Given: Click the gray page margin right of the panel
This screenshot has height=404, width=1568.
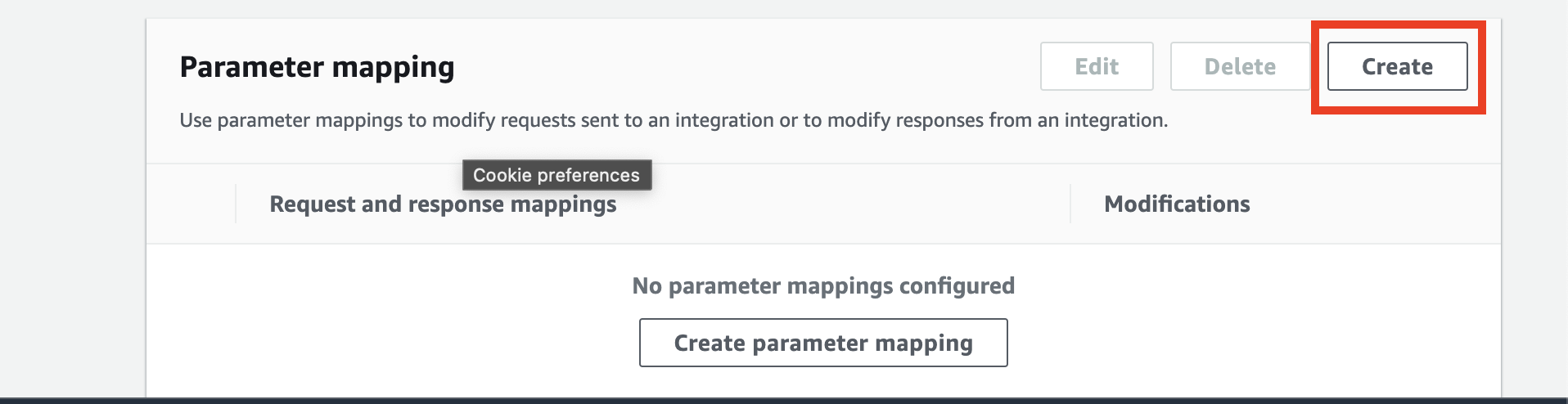Looking at the screenshot, I should [1534, 204].
